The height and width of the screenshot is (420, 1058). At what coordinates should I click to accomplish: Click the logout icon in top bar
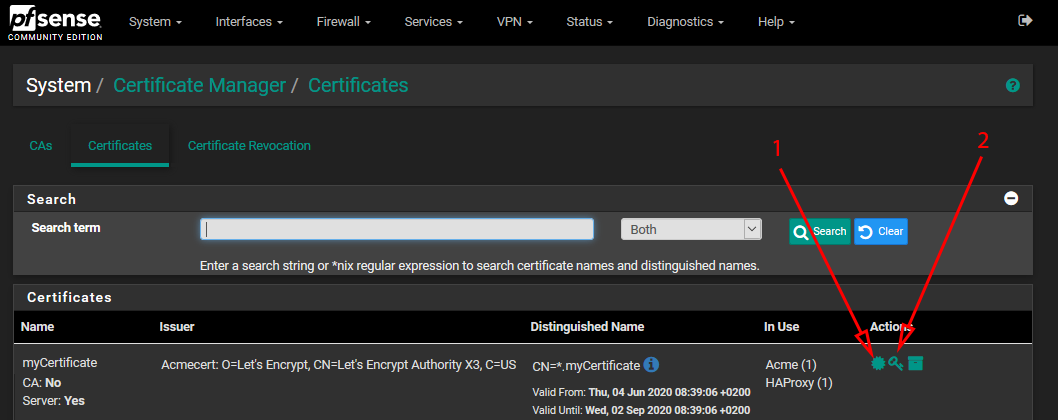[x=1024, y=21]
